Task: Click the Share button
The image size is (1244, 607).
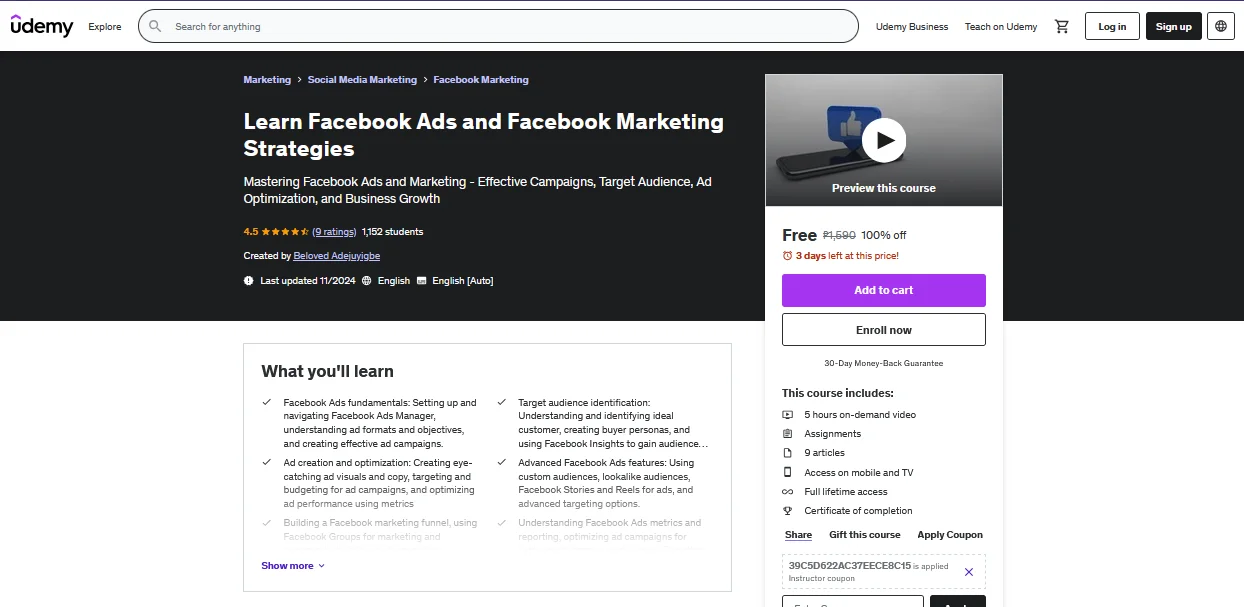Action: coord(799,535)
